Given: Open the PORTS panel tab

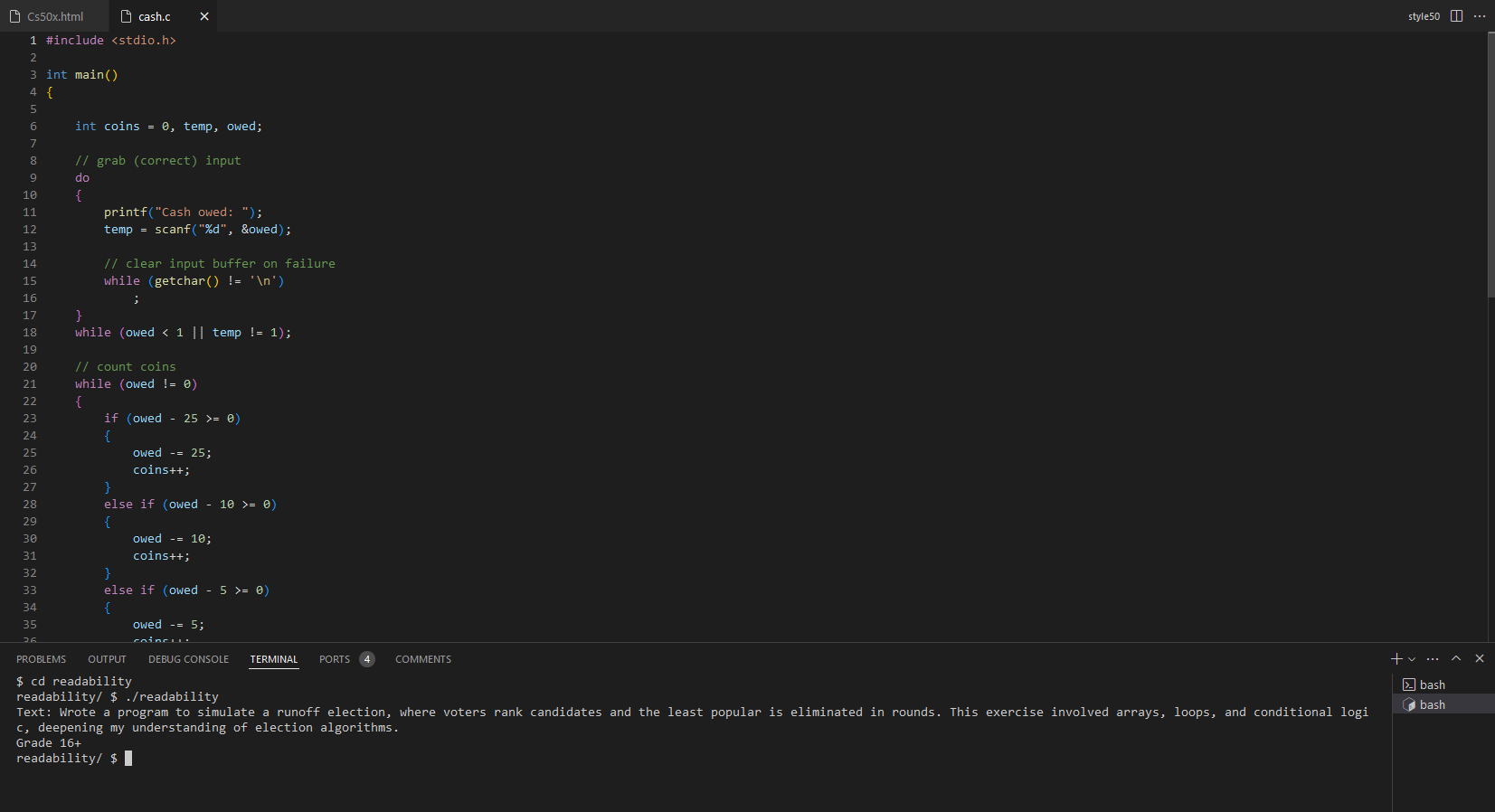Looking at the screenshot, I should (x=335, y=659).
